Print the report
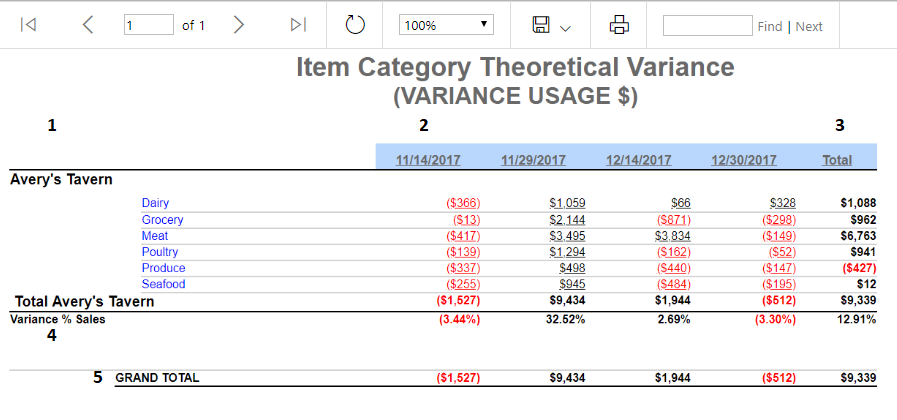The image size is (897, 420). click(x=619, y=25)
